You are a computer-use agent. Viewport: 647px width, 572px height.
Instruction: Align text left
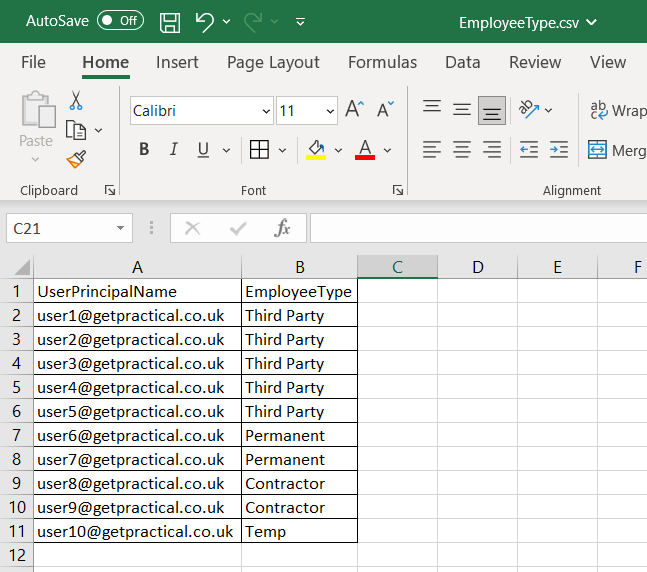432,149
